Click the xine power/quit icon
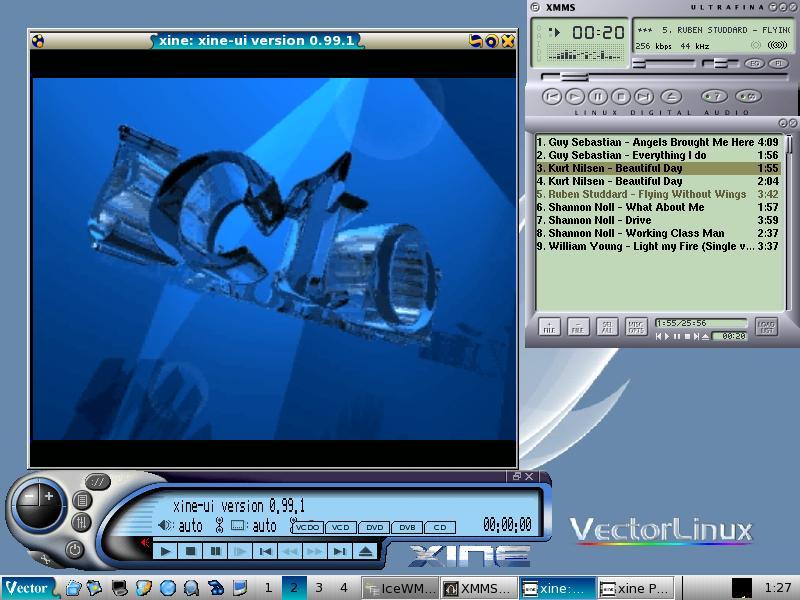 (x=74, y=550)
